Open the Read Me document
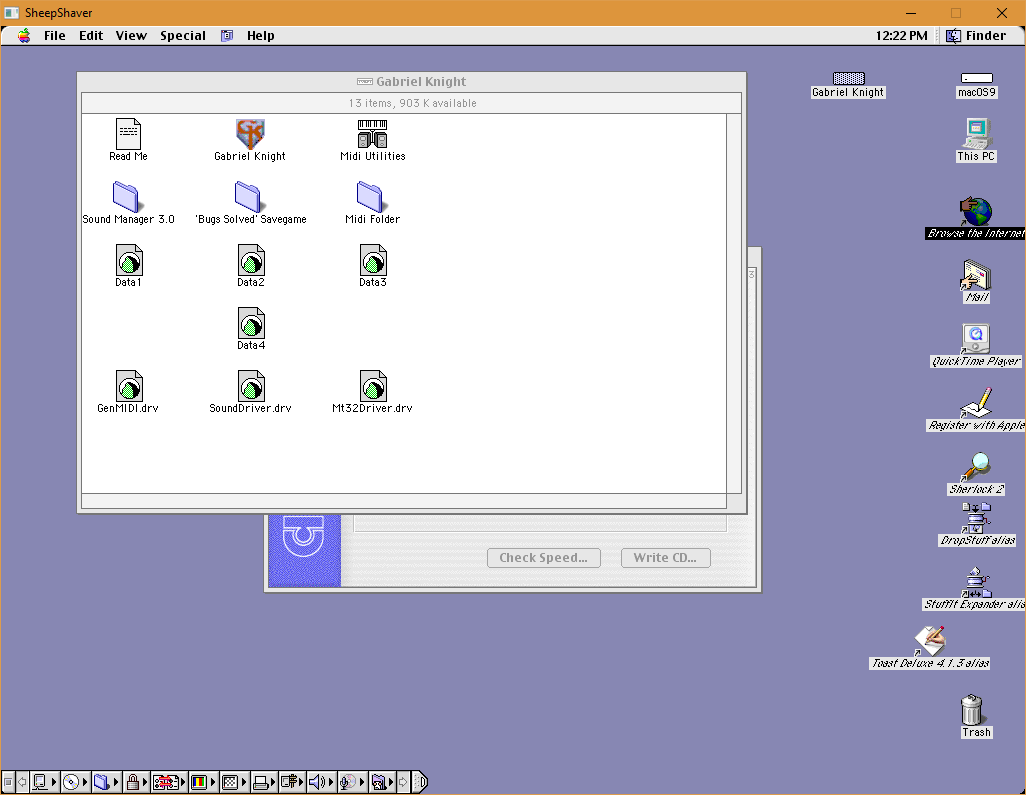 128,133
